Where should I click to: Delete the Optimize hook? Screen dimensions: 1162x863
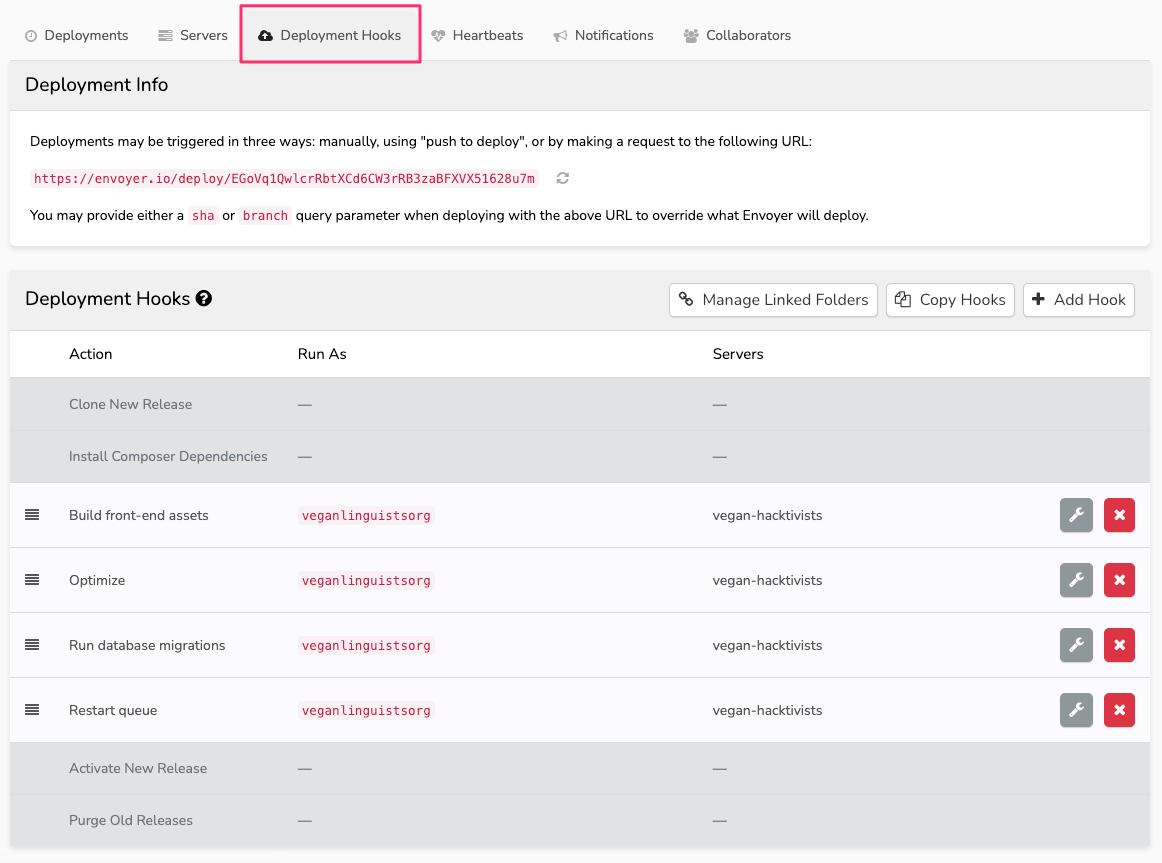click(x=1119, y=580)
